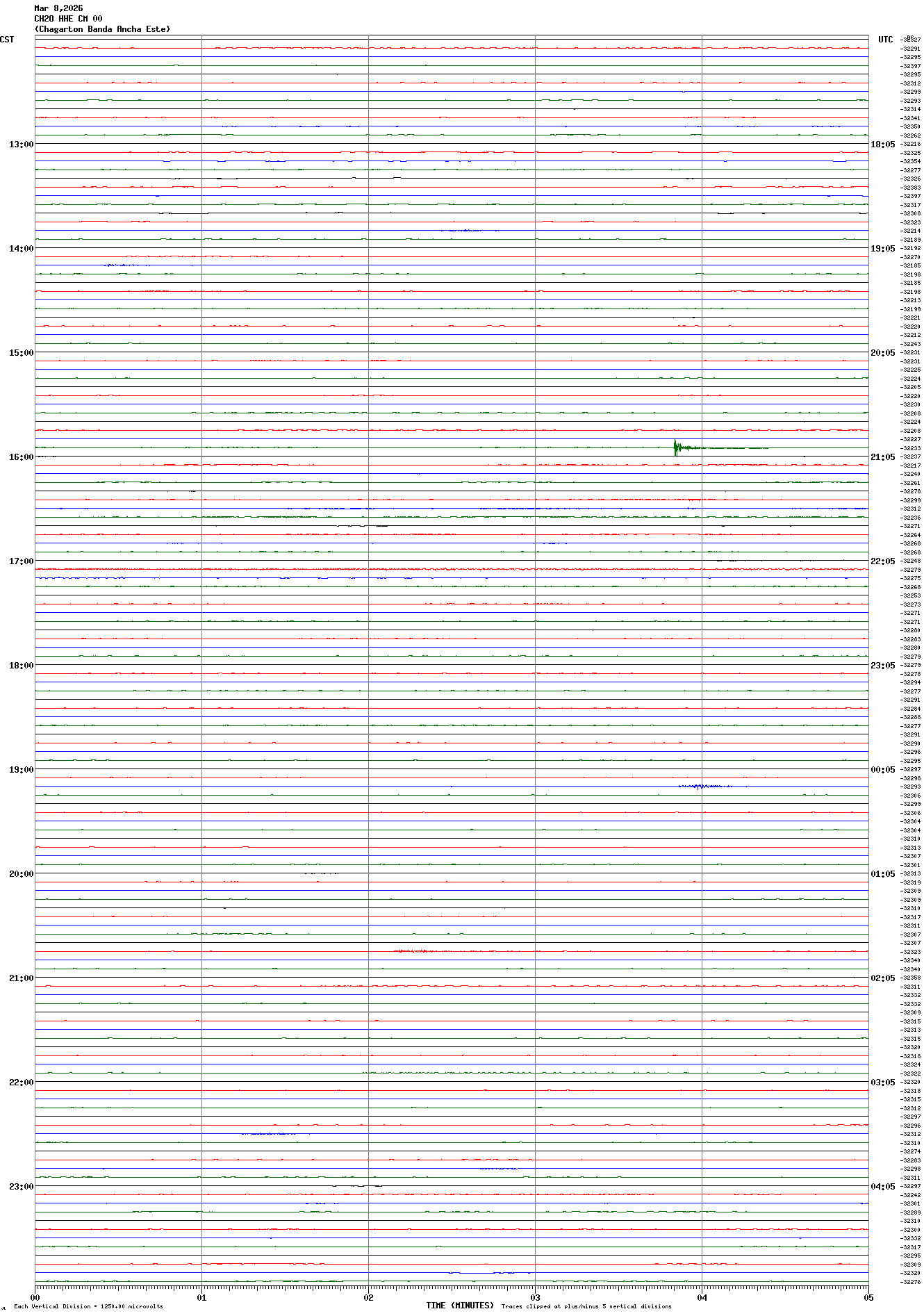This screenshot has width=924, height=1316.
Task: Click the Chagarton Banda Ancha Este station name
Action: tap(102, 29)
